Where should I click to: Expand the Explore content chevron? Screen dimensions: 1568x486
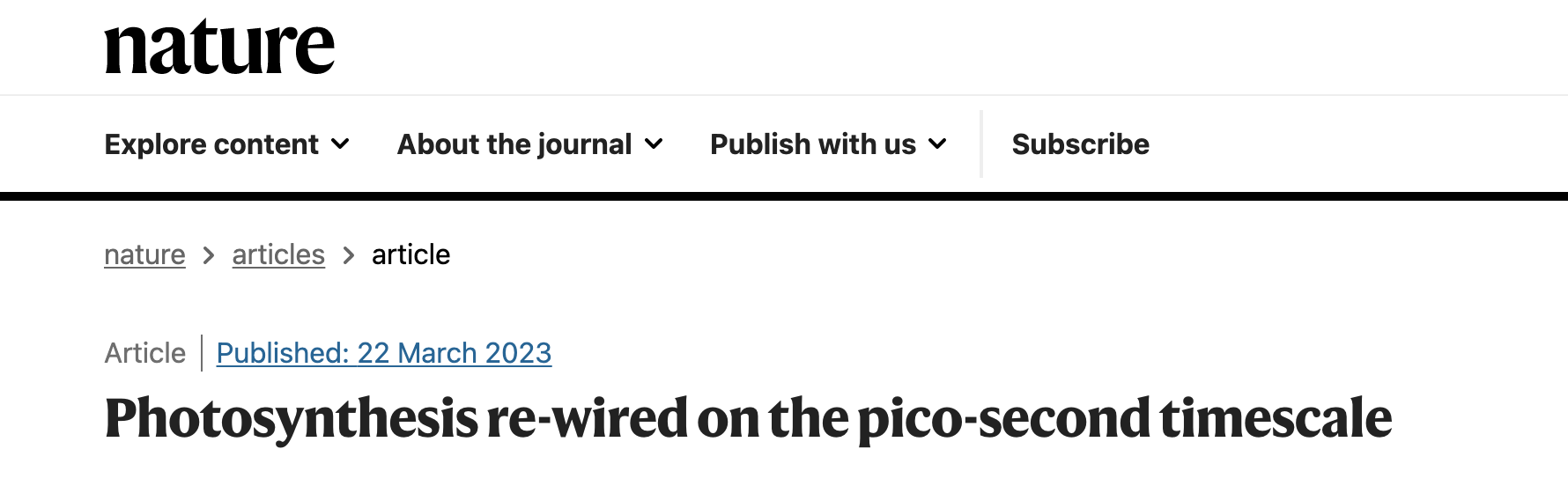pos(340,144)
